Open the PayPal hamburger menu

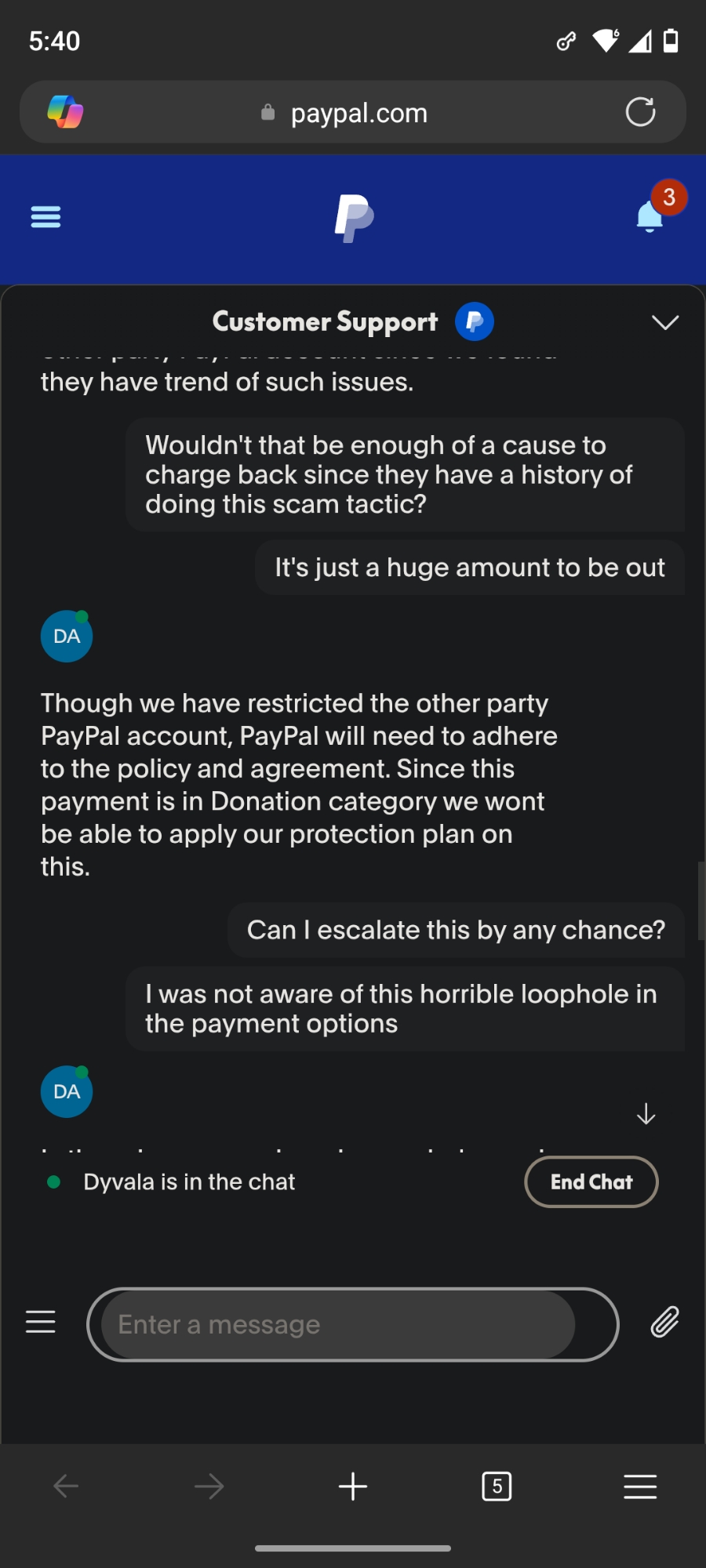click(x=45, y=216)
